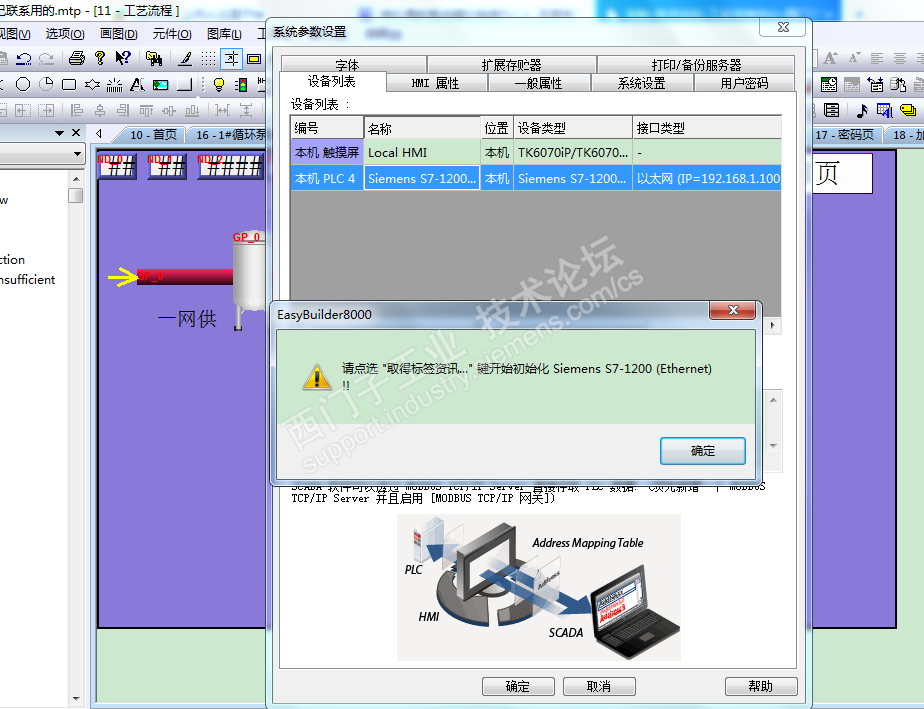Screen dimensions: 924x709
Task: Select the text A drawing tool
Action: (137, 84)
